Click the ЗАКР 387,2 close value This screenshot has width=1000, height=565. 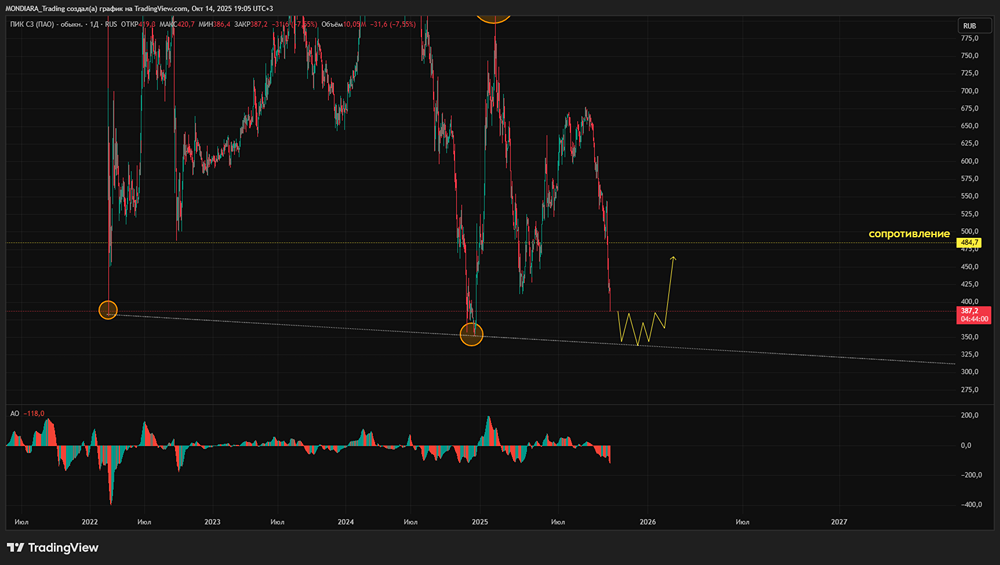click(251, 24)
